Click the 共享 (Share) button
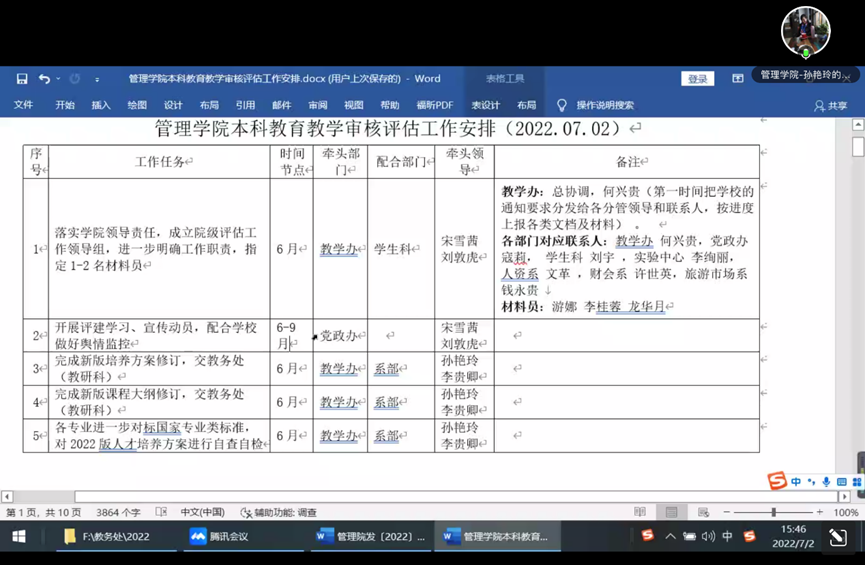 tap(830, 105)
